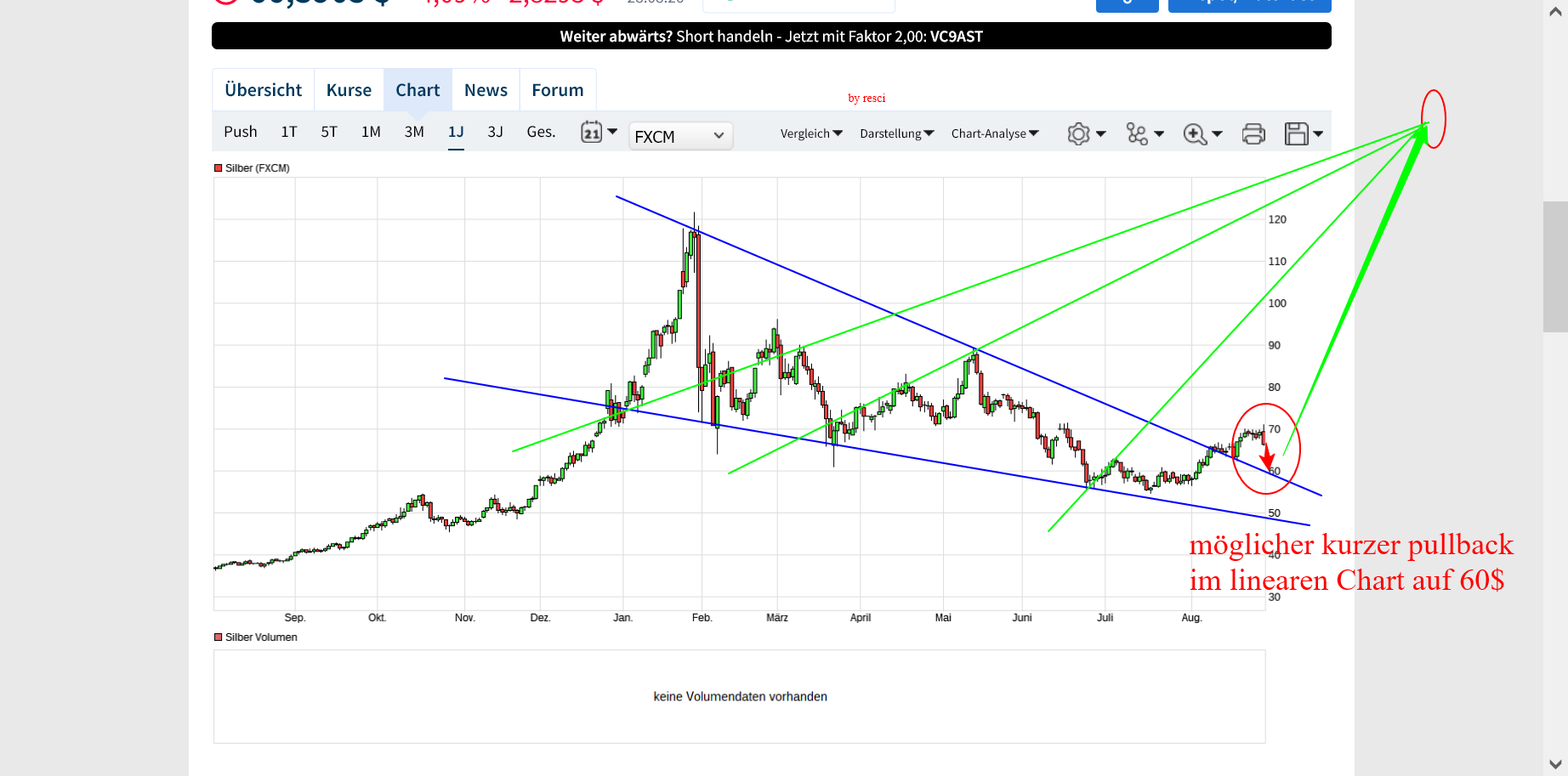Screen dimensions: 1568x776
Task: Open the Vergleich dropdown
Action: (x=811, y=133)
